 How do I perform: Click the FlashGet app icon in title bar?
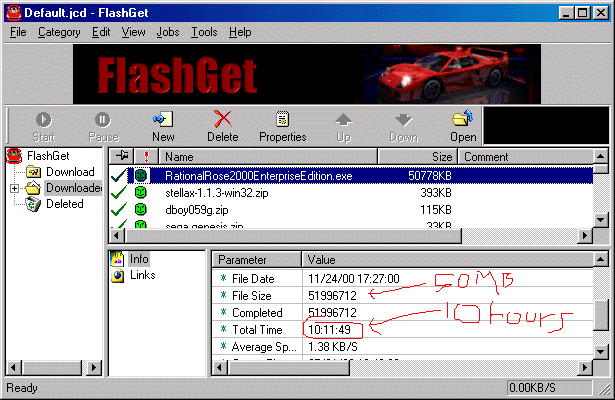pyautogui.click(x=14, y=13)
